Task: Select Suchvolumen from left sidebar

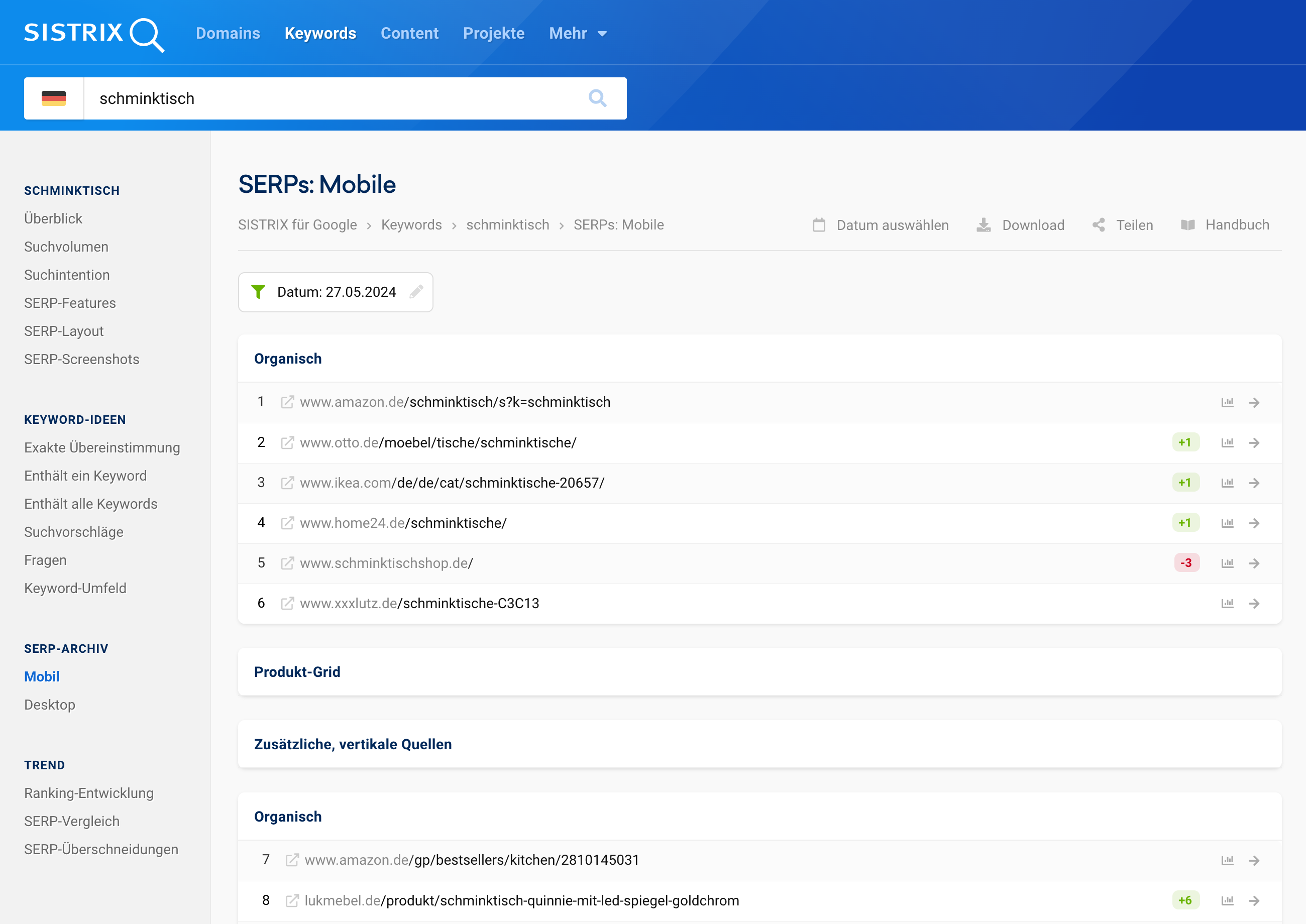Action: coord(65,247)
